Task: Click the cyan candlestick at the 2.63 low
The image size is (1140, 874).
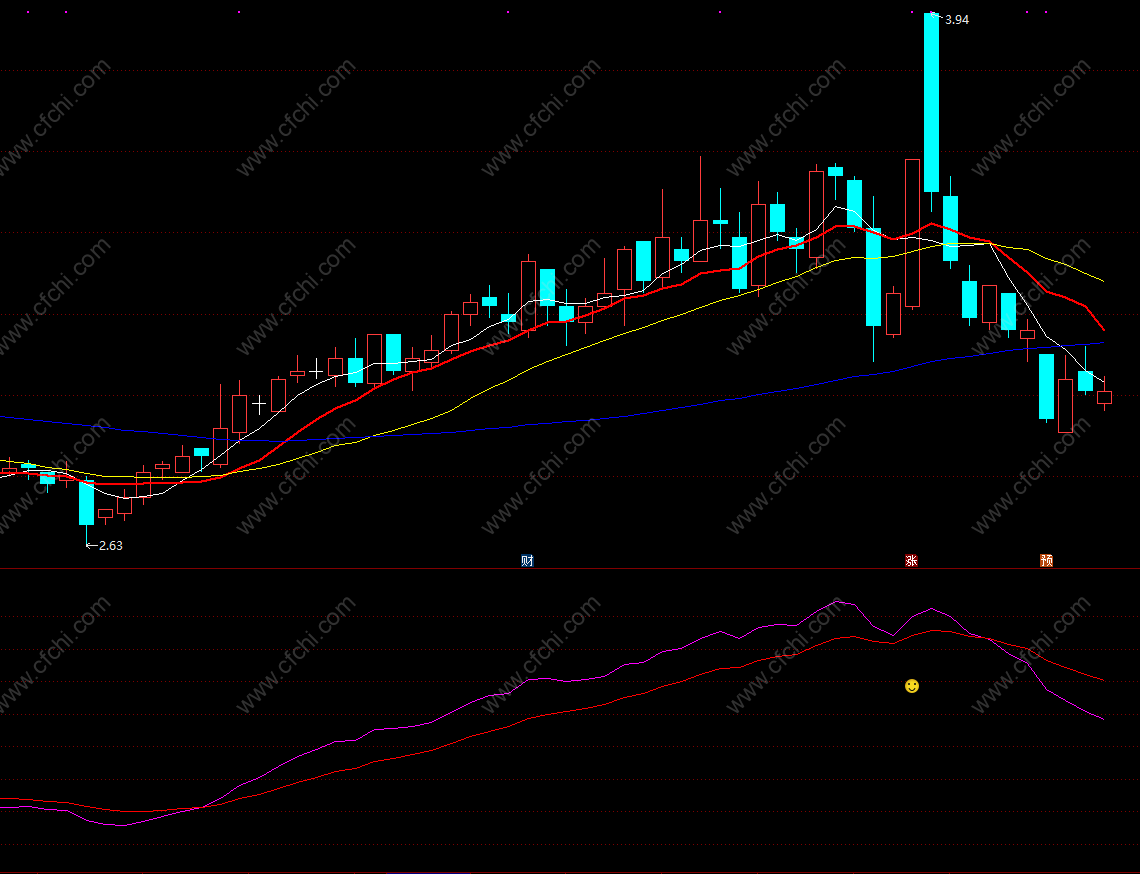Action: coord(87,502)
